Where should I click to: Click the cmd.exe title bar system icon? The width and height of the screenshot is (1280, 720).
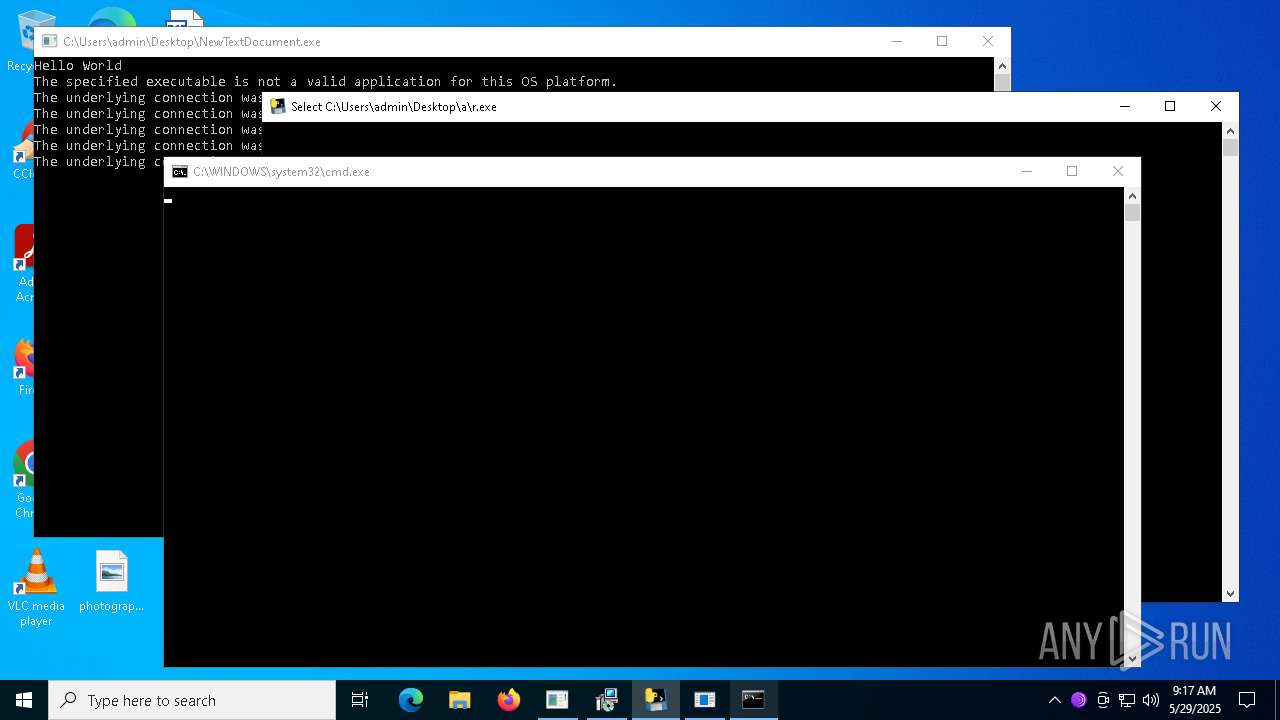(180, 172)
